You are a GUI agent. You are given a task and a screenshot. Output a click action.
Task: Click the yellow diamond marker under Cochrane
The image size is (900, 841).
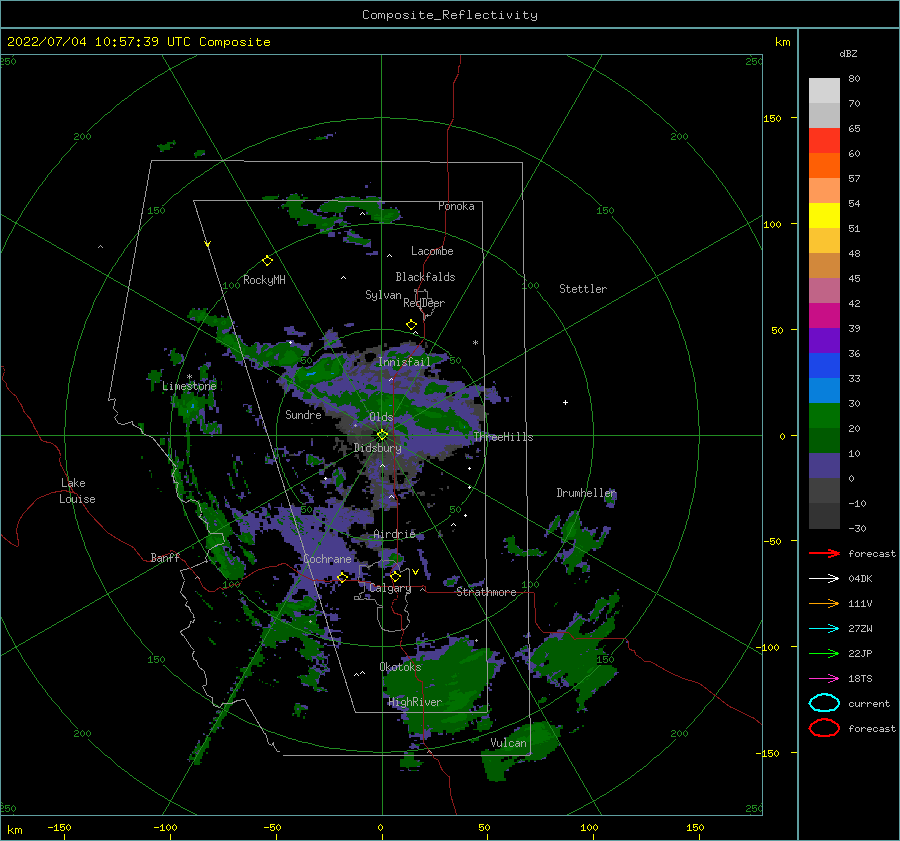[x=342, y=577]
